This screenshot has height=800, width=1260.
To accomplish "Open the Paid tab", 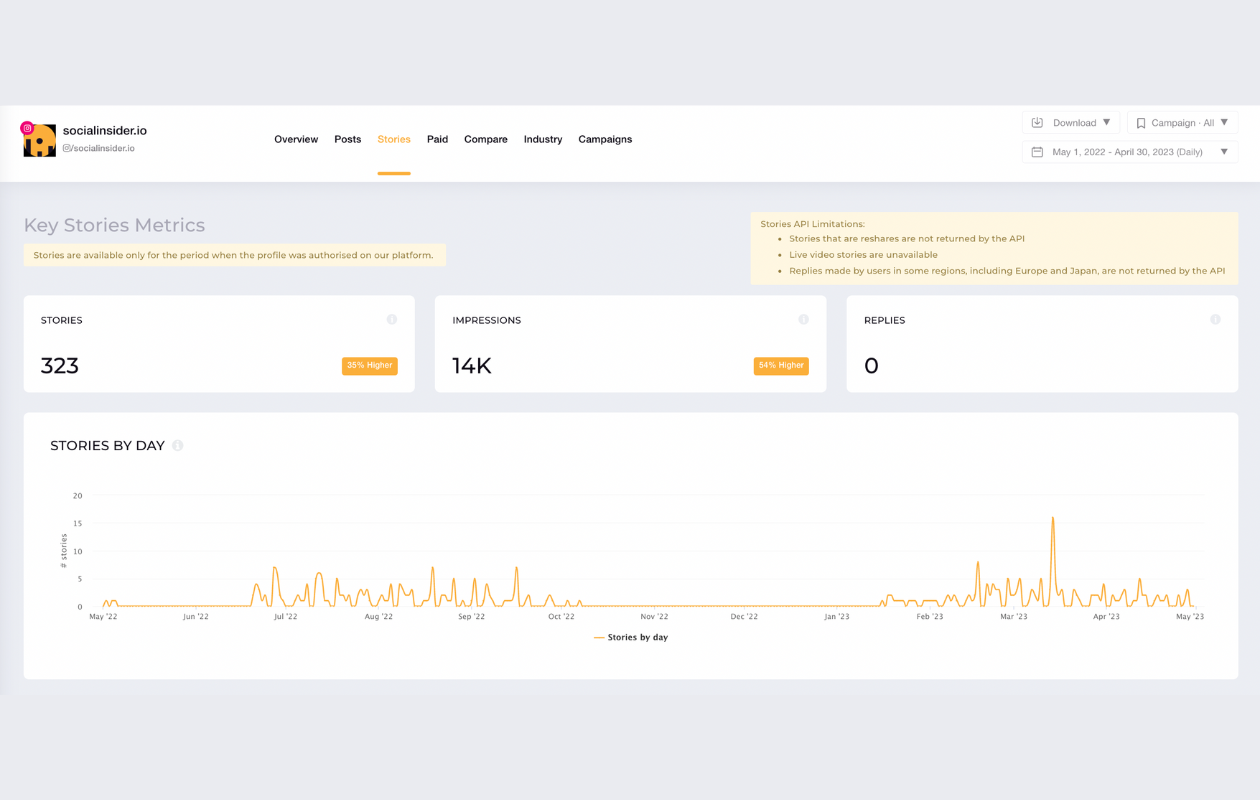I will (437, 139).
